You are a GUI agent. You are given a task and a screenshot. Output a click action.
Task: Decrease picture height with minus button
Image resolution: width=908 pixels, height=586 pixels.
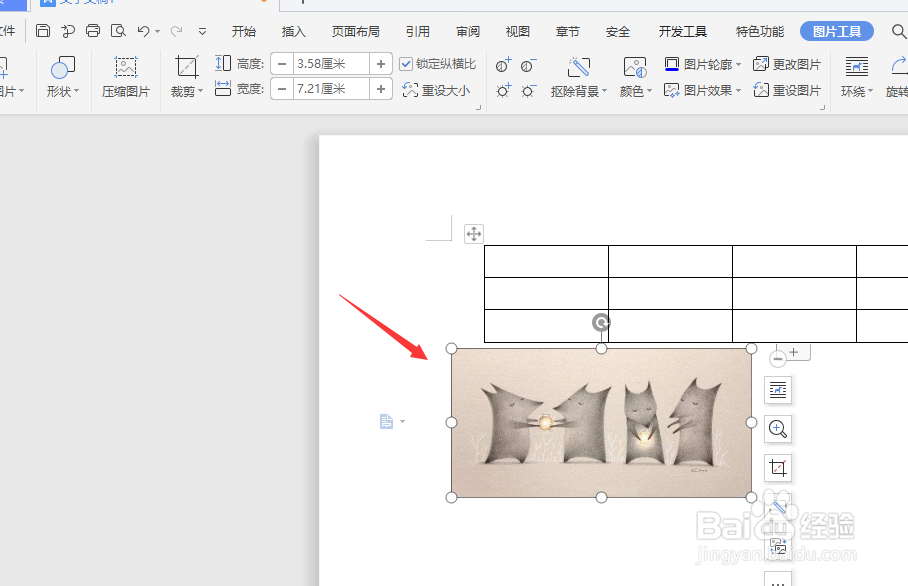pos(282,64)
